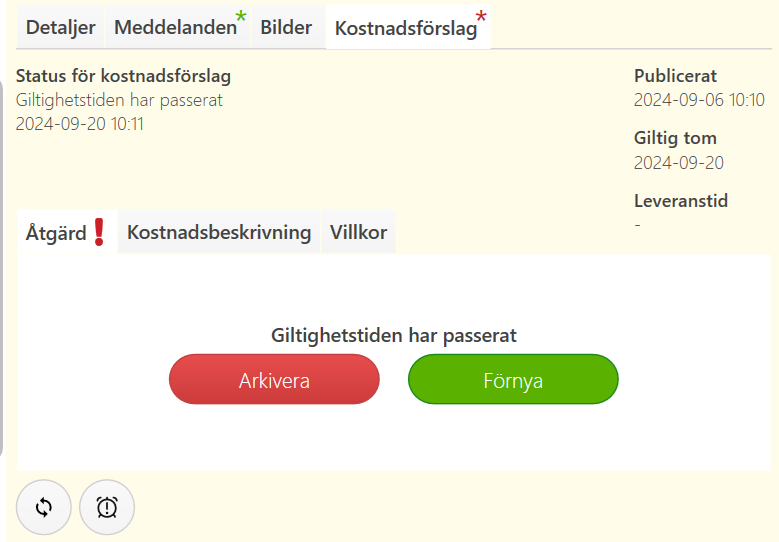Viewport: 779px width, 542px height.
Task: Click the circular refresh arrows icon
Action: (44, 507)
